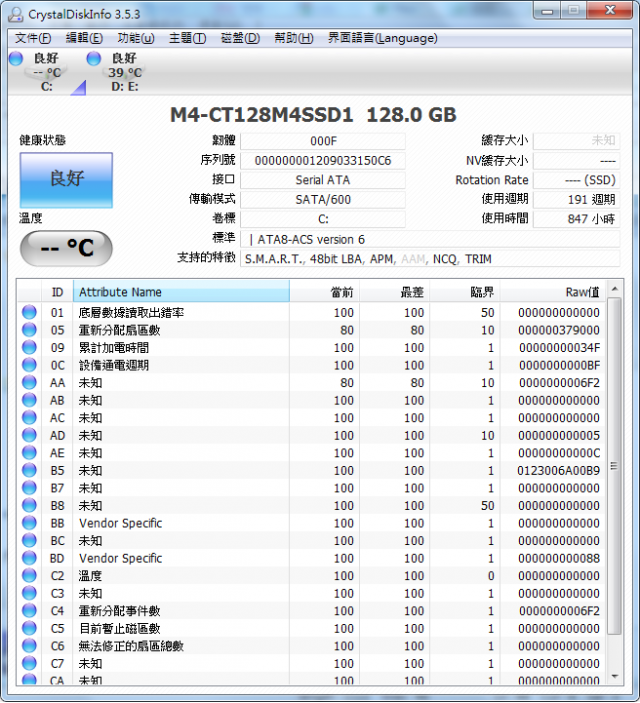This screenshot has height=703, width=640.
Task: Click status orb of attribute AA
Action: click(29, 382)
